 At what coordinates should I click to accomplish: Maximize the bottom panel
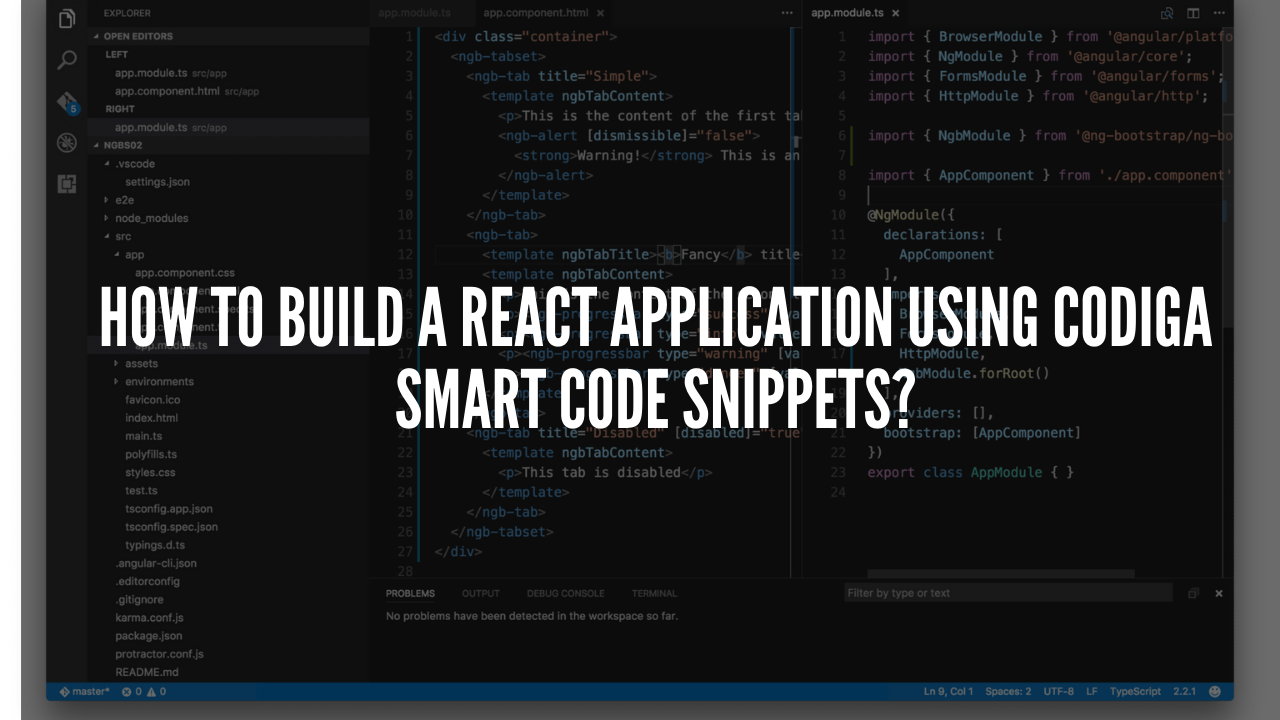click(x=1193, y=593)
